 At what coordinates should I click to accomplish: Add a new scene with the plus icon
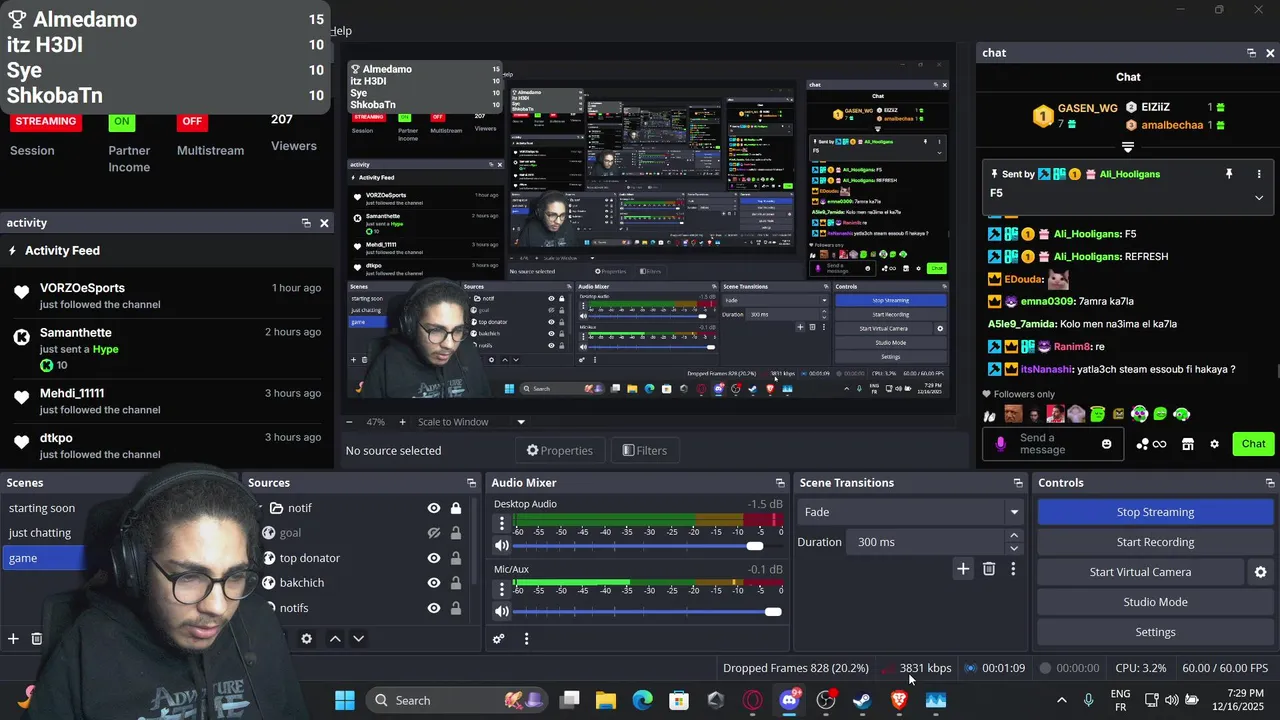(13, 638)
